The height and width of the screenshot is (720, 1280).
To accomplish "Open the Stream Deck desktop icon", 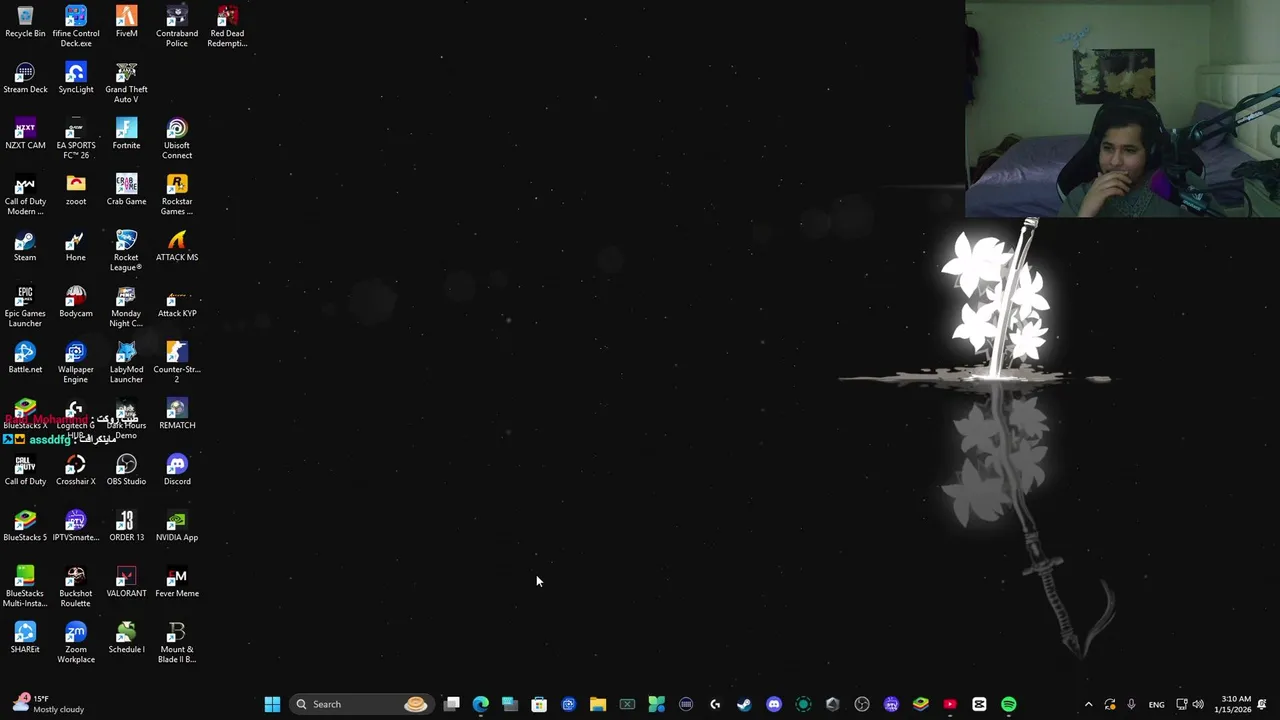I will (x=25, y=78).
